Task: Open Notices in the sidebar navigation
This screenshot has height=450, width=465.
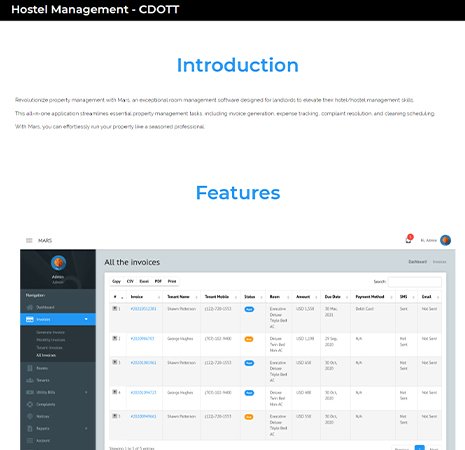Action: coord(58,416)
